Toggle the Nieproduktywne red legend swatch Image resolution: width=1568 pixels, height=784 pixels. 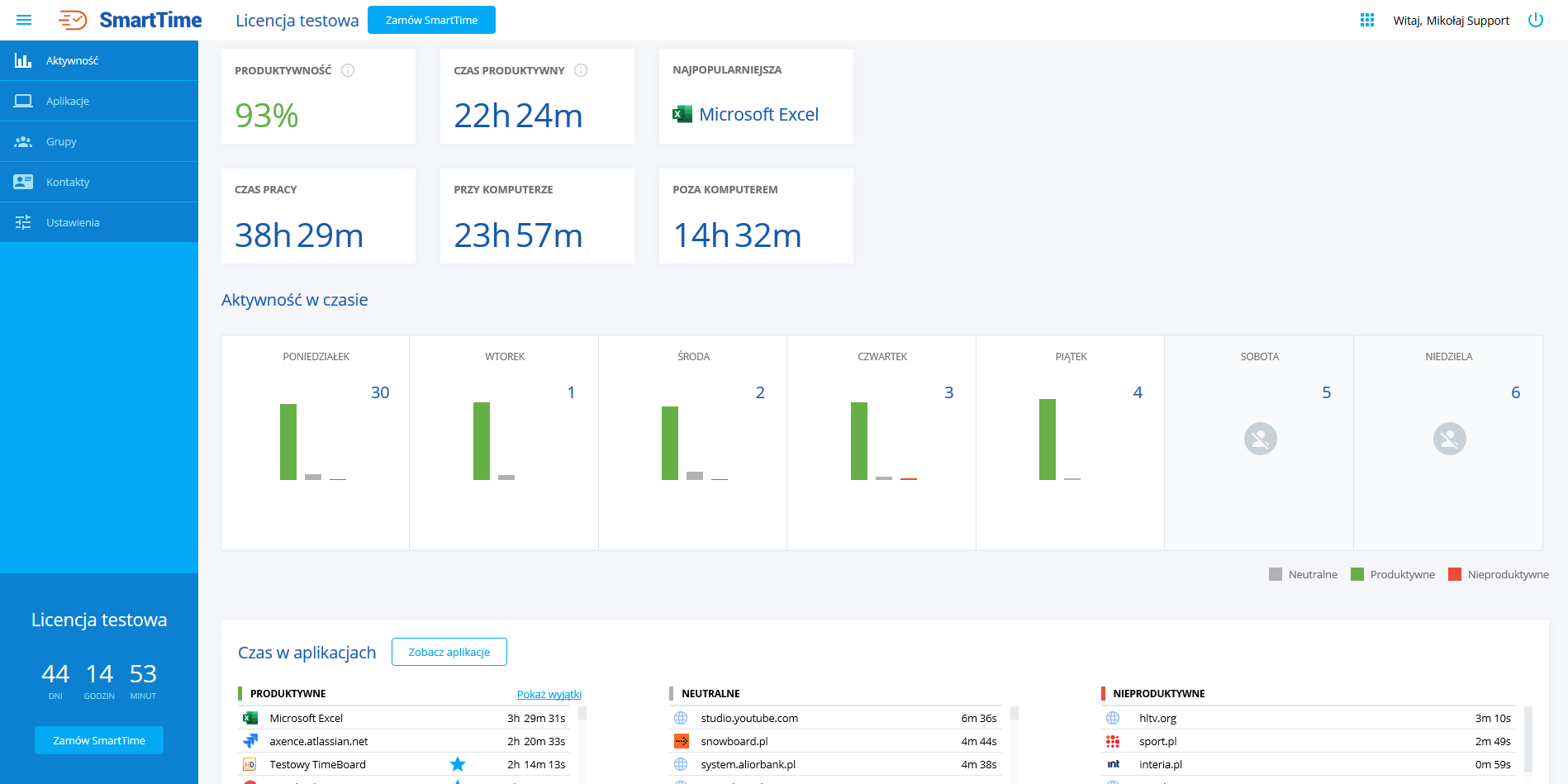[x=1455, y=574]
